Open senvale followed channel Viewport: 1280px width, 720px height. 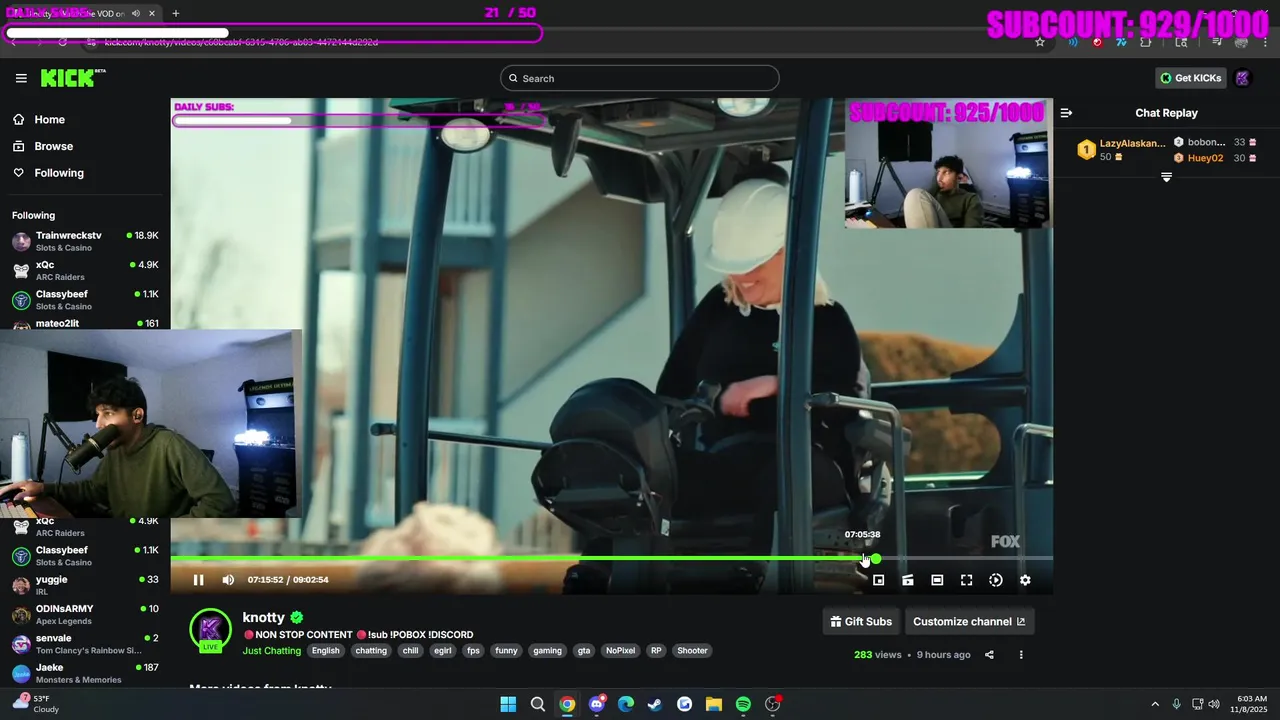(x=85, y=643)
